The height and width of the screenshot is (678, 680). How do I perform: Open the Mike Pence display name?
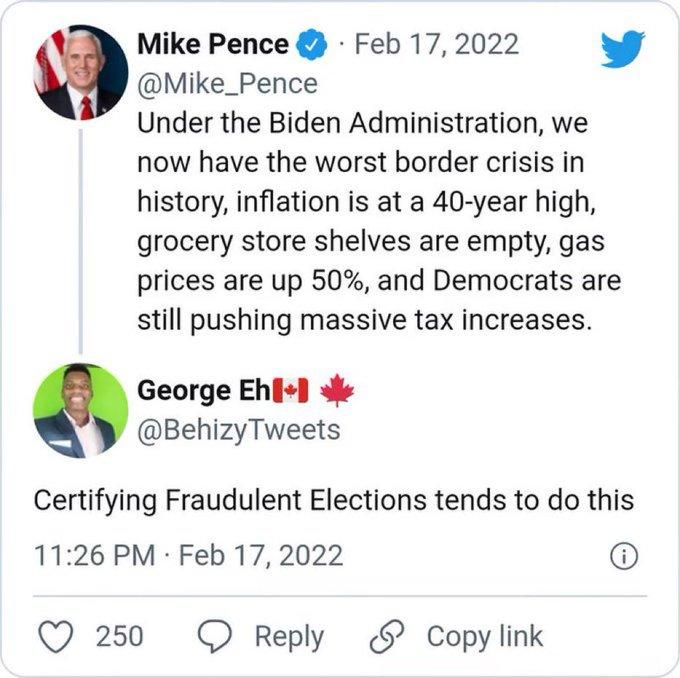pos(212,45)
